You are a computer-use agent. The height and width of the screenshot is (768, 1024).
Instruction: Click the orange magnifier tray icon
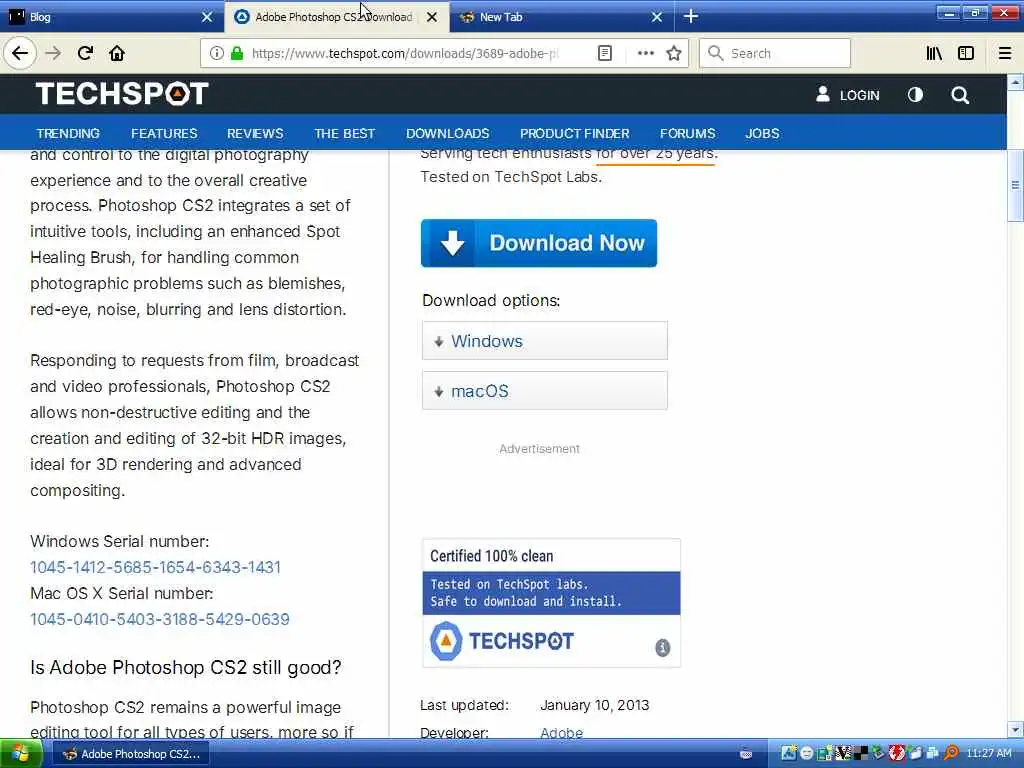pos(952,754)
